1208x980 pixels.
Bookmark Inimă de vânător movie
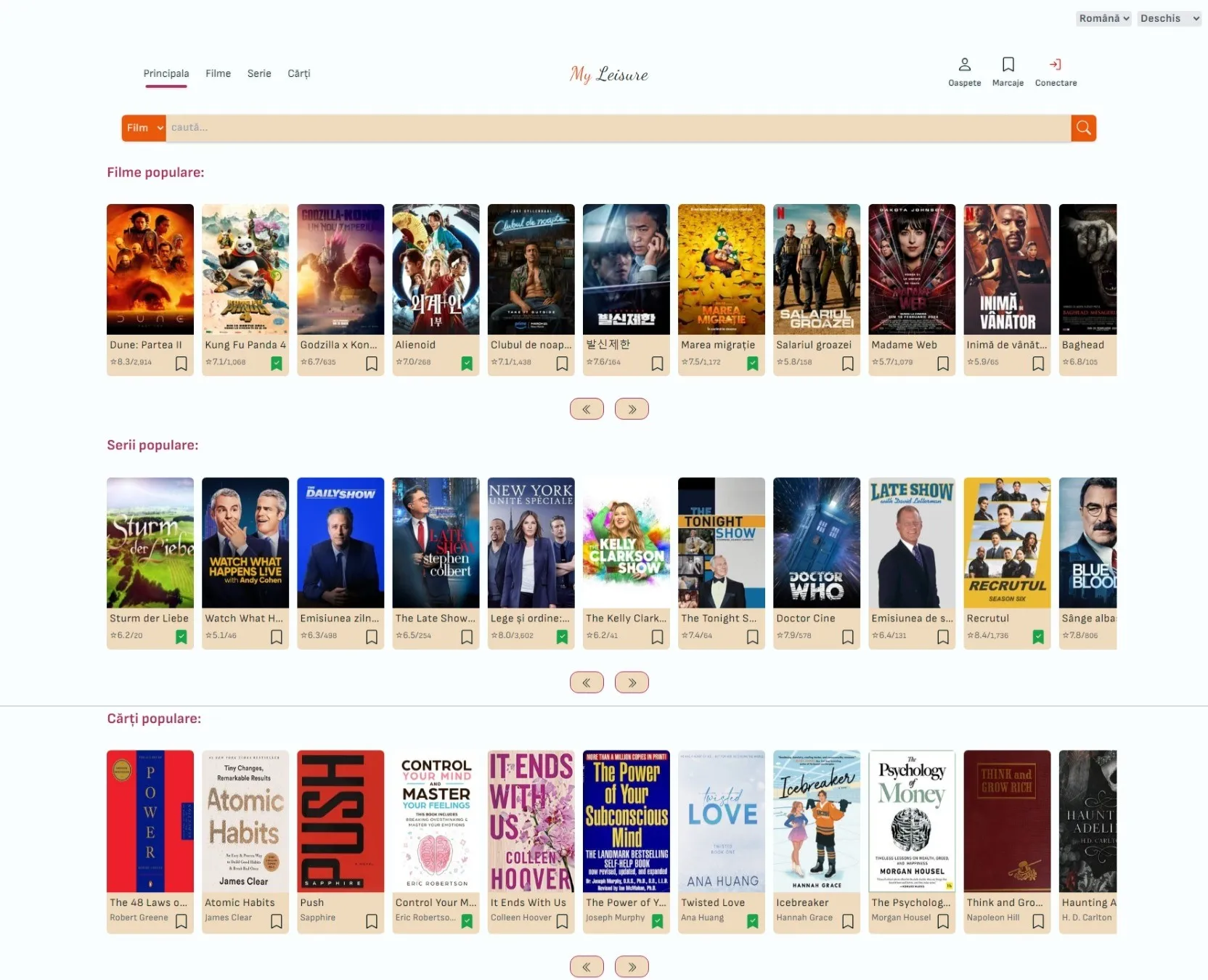1038,364
